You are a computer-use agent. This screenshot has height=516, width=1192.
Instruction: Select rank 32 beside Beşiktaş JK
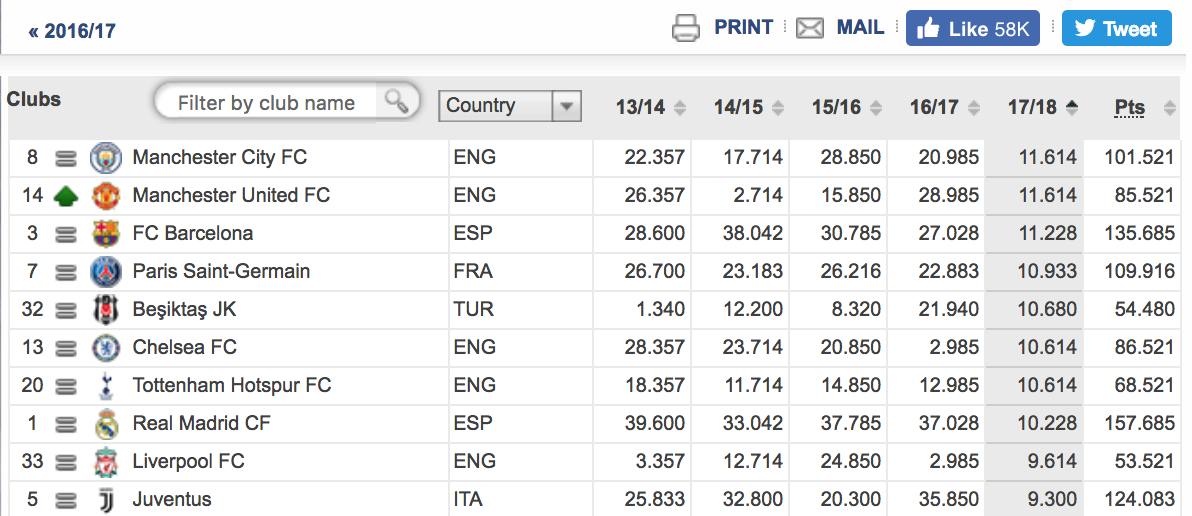coord(33,309)
